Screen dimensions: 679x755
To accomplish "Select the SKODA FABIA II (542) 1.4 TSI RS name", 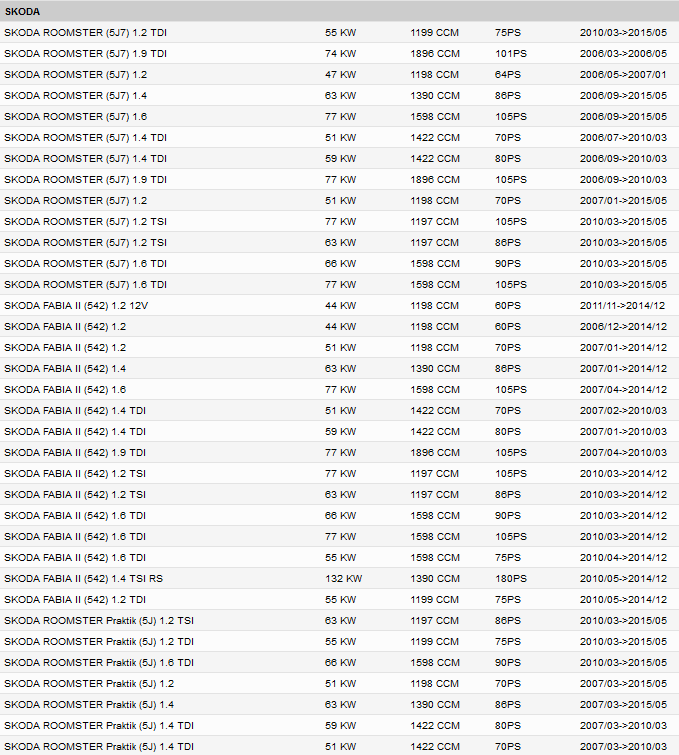I will (x=83, y=579).
